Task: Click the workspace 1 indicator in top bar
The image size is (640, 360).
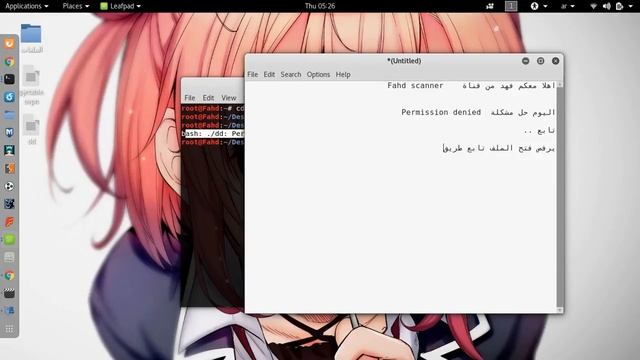Action: tap(511, 6)
